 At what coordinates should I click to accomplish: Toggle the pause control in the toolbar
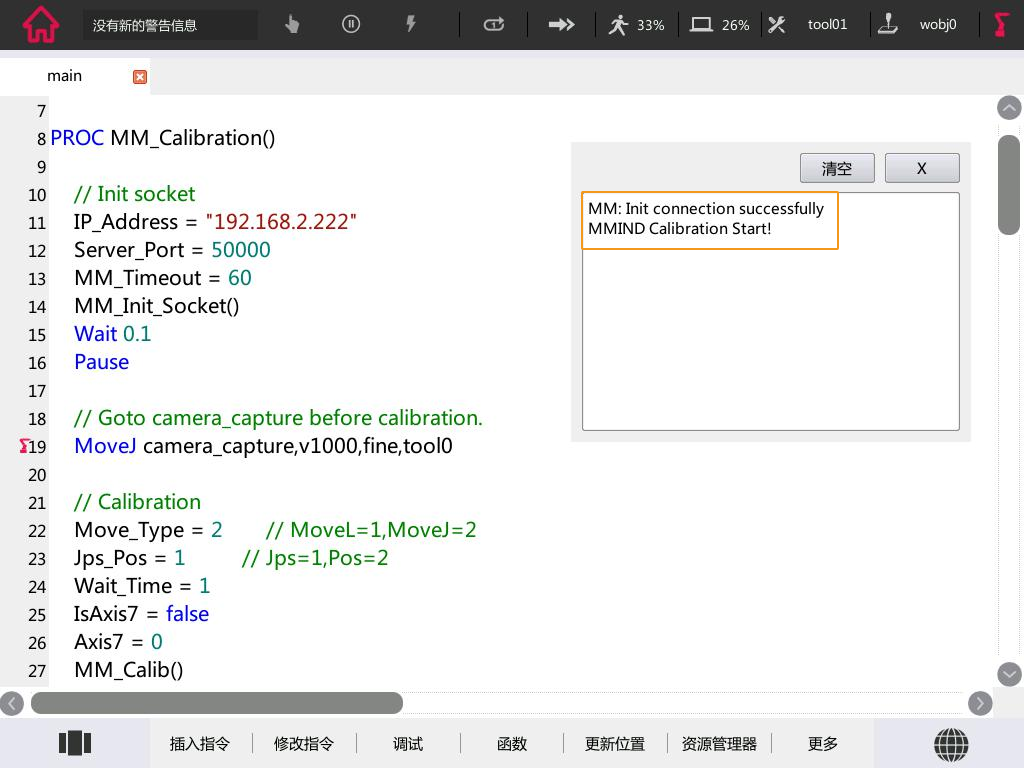350,24
